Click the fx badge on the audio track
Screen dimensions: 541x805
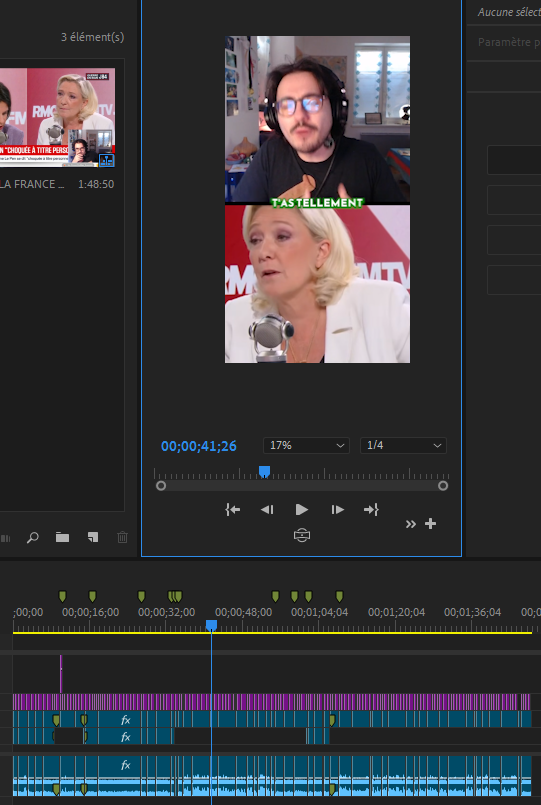click(x=126, y=765)
